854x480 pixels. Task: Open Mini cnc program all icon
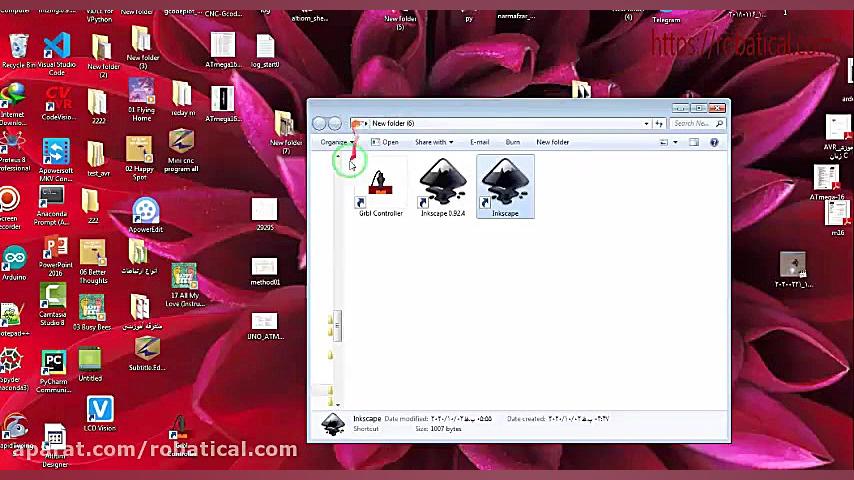pos(181,151)
